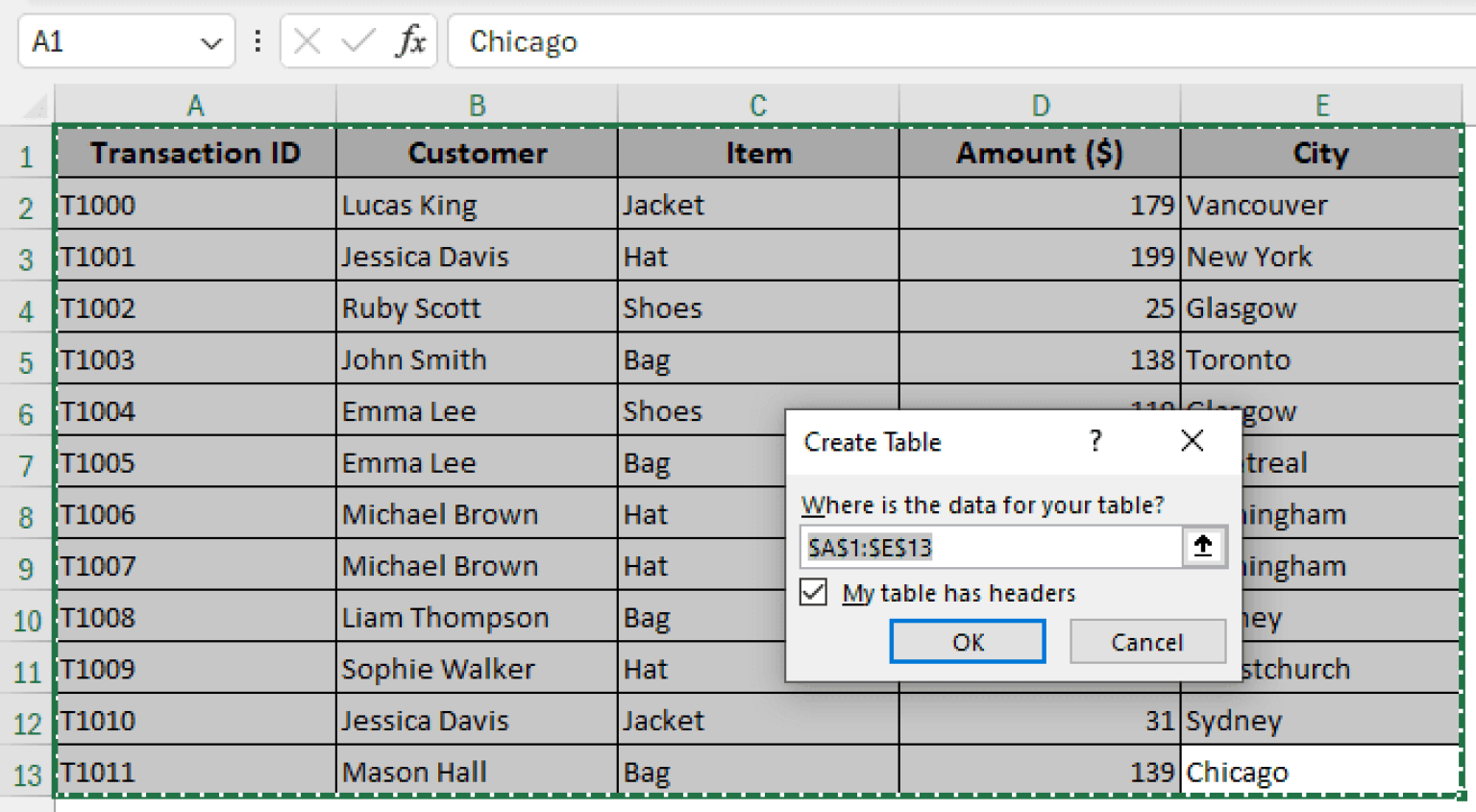The width and height of the screenshot is (1476, 812).
Task: Select row 5 header
Action: point(26,361)
